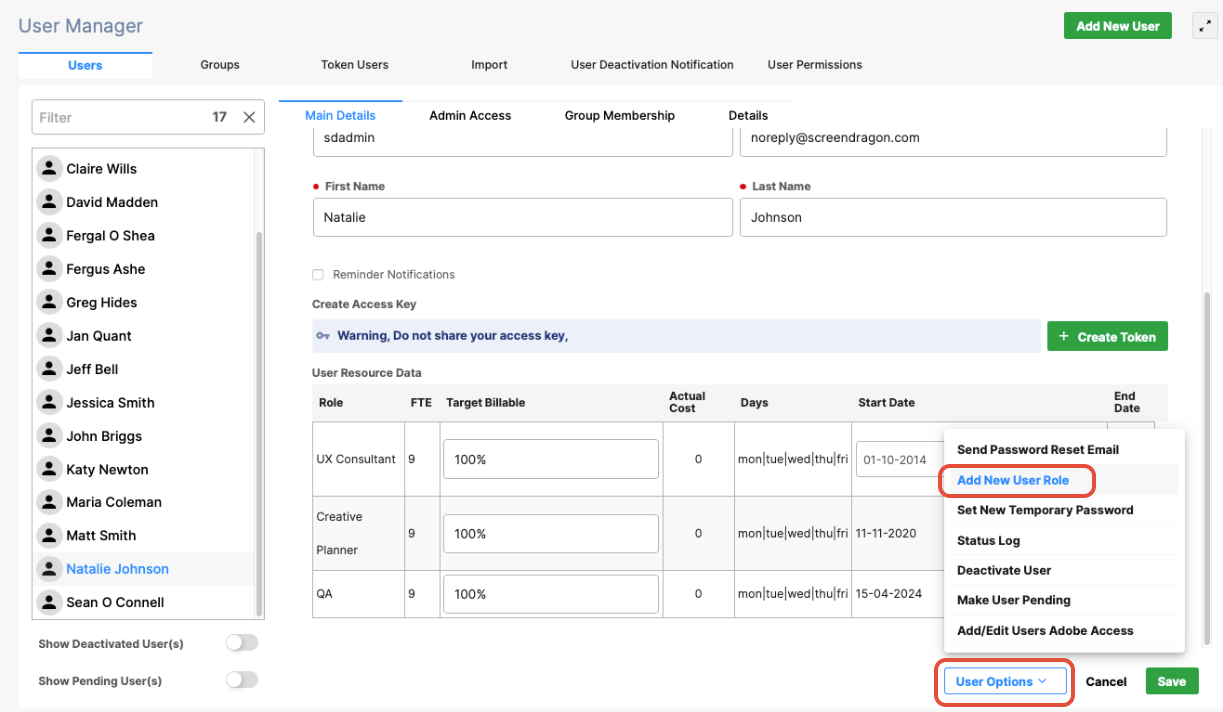Click the UX Consultant role cell
This screenshot has height=712, width=1223.
point(358,459)
